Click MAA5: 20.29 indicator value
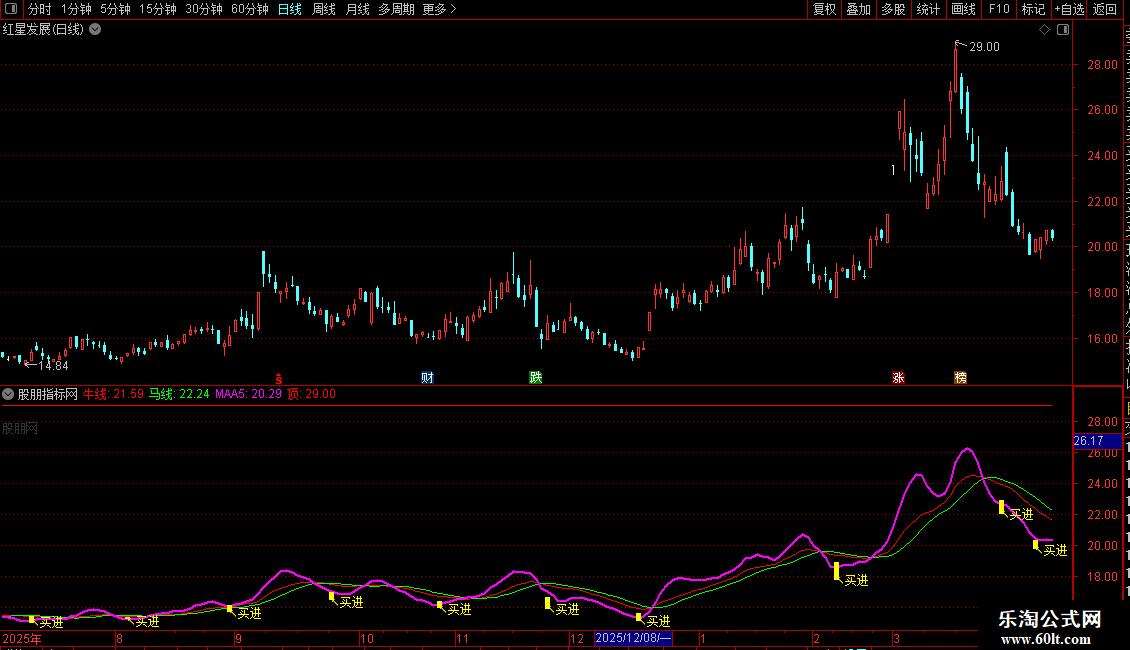Image resolution: width=1130 pixels, height=650 pixels. (x=248, y=394)
